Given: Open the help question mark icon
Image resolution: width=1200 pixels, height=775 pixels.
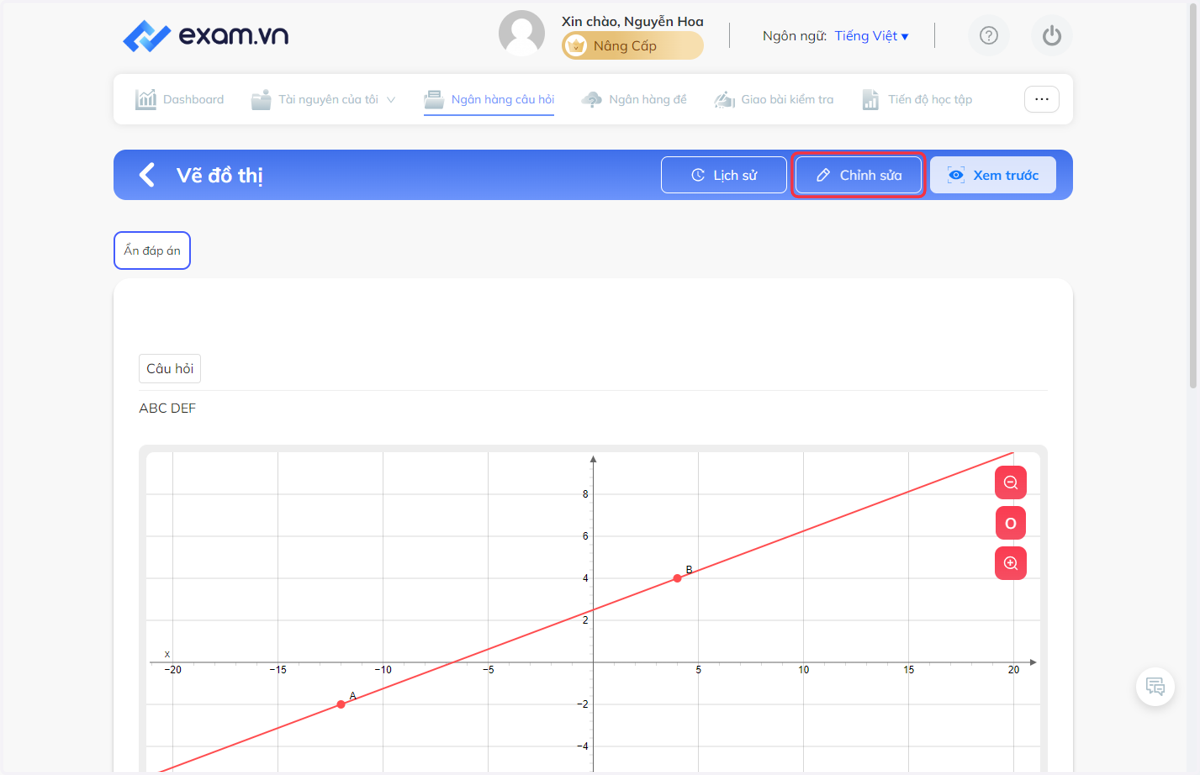Looking at the screenshot, I should coord(989,36).
